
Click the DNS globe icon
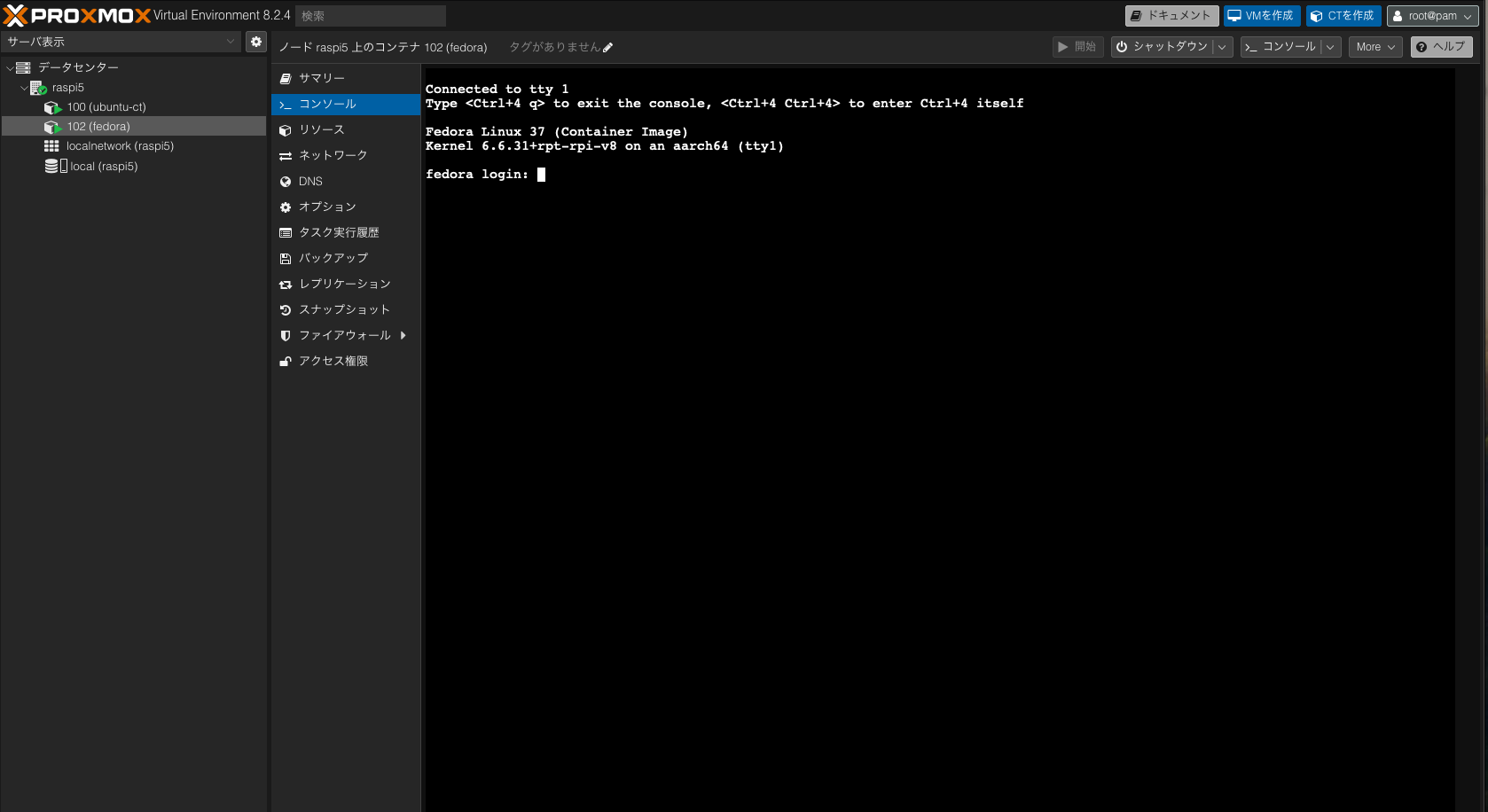coord(286,182)
